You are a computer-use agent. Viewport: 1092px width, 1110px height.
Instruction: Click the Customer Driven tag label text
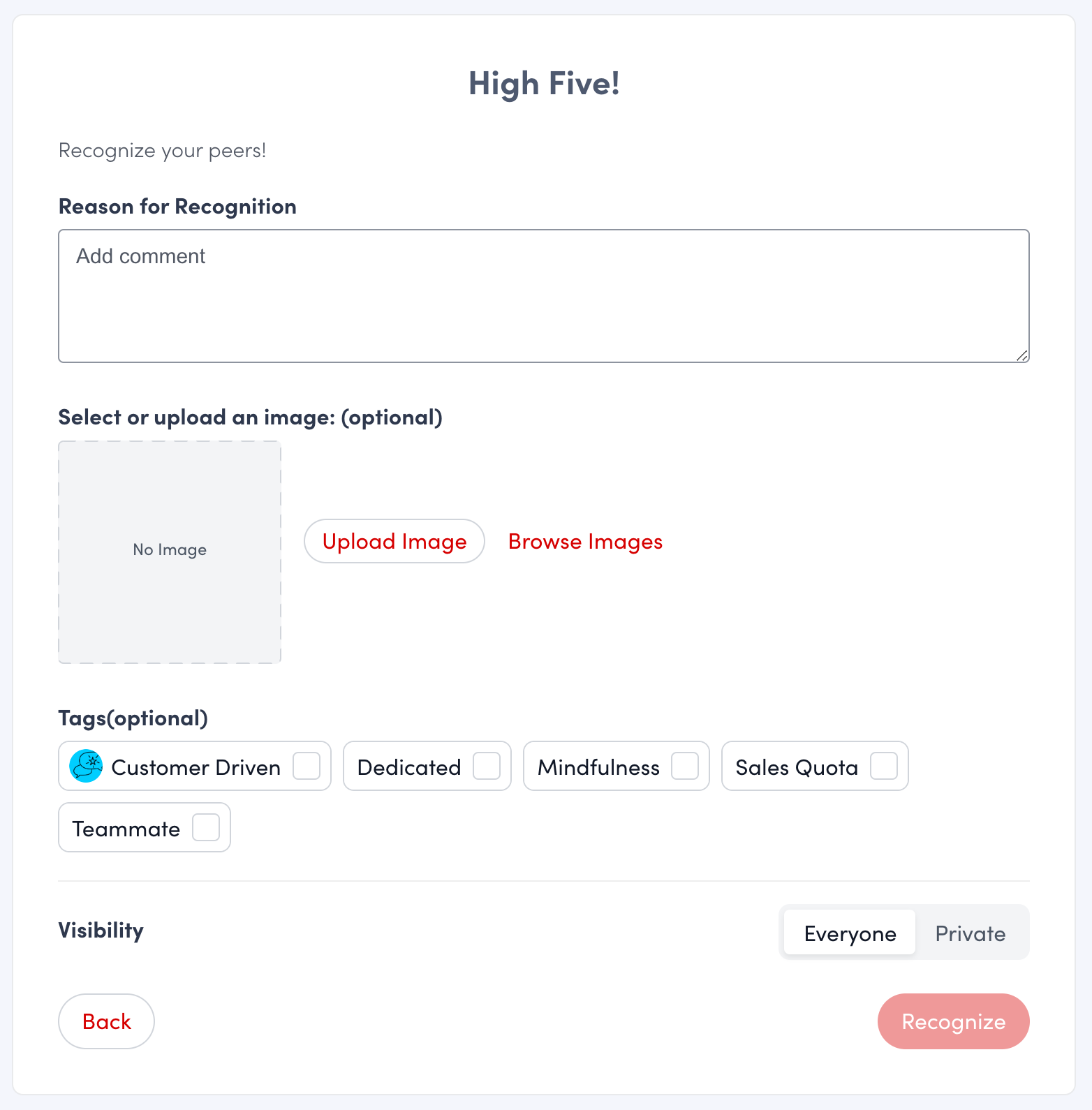pos(195,767)
